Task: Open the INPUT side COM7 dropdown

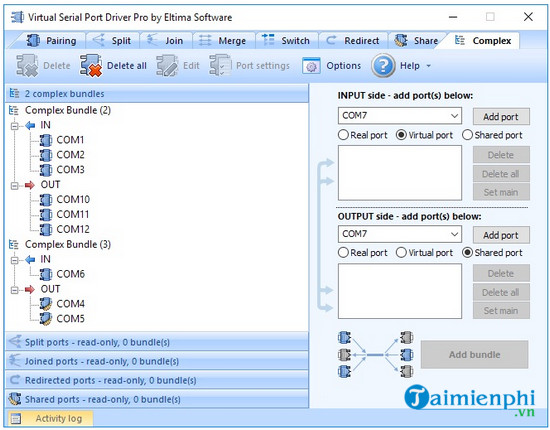Action: point(455,116)
